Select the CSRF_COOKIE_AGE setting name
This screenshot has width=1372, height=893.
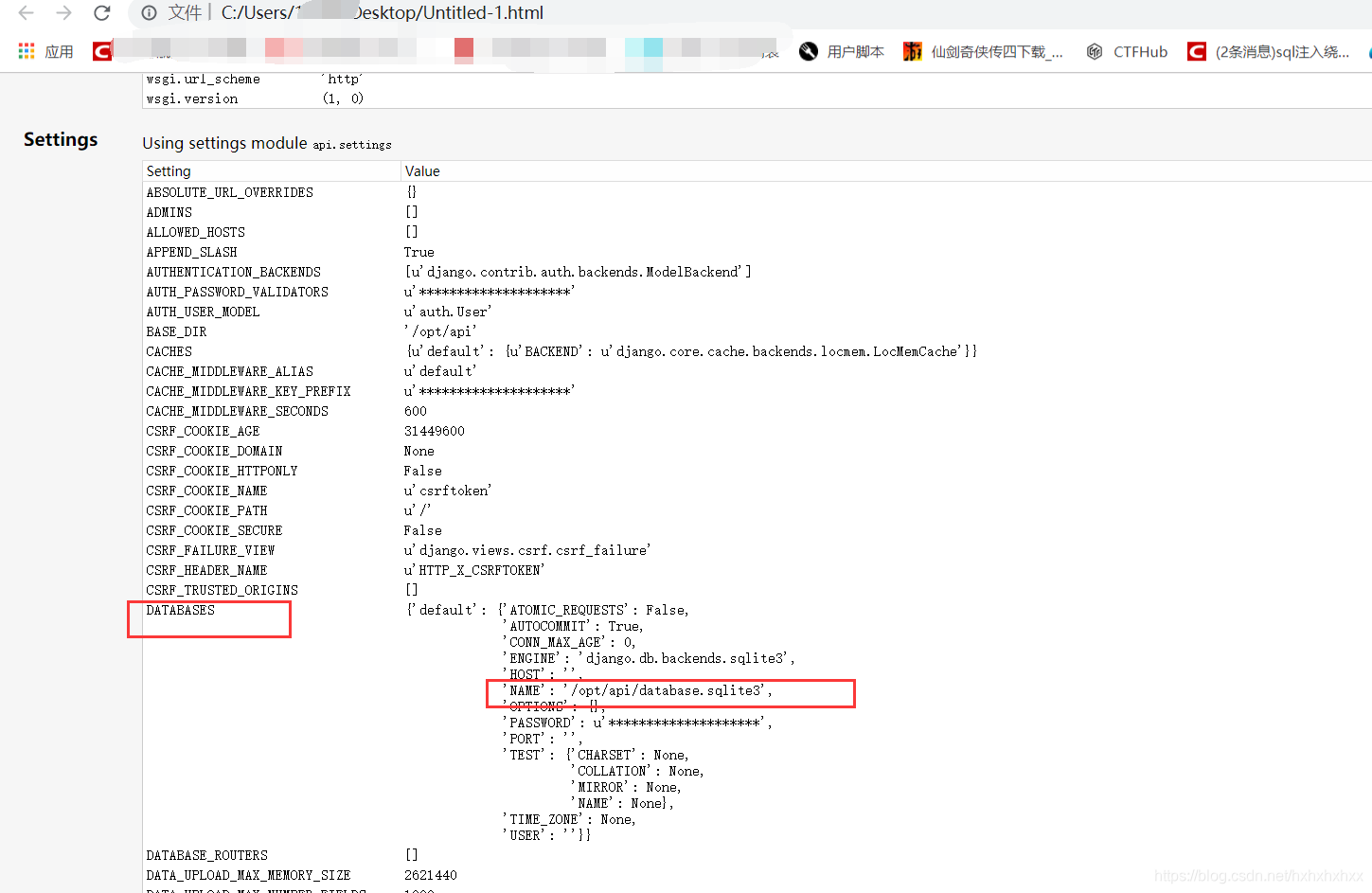[x=203, y=431]
